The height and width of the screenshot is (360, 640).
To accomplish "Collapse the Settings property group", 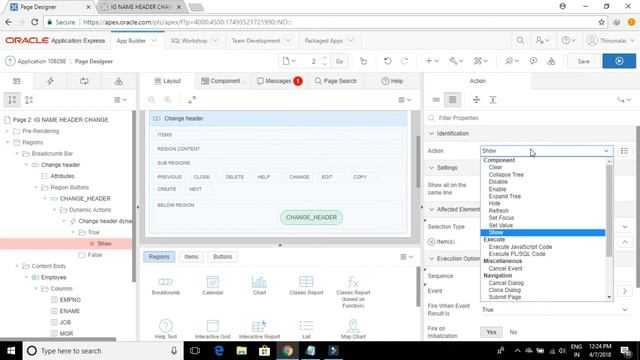I will point(431,168).
